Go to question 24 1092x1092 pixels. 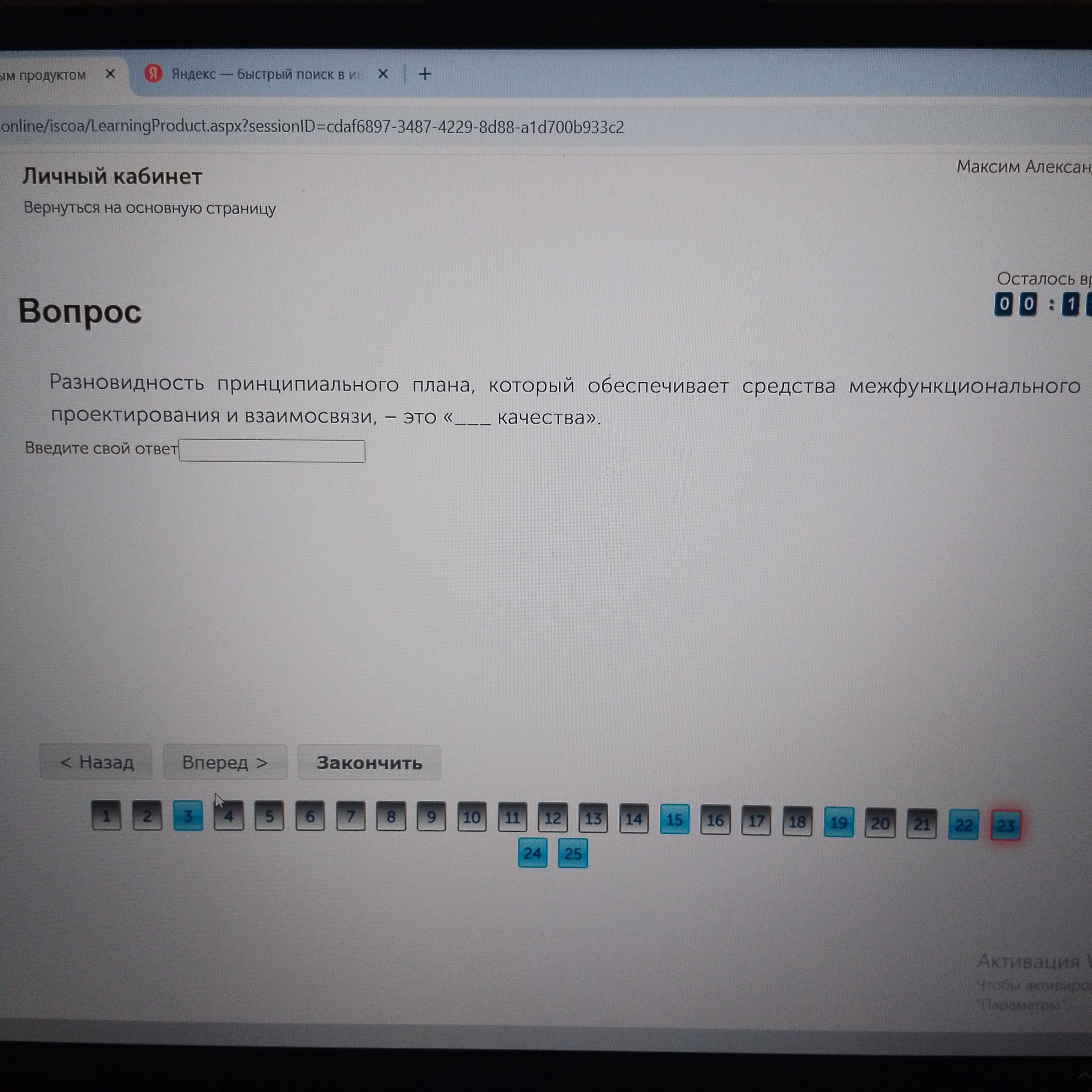[532, 853]
